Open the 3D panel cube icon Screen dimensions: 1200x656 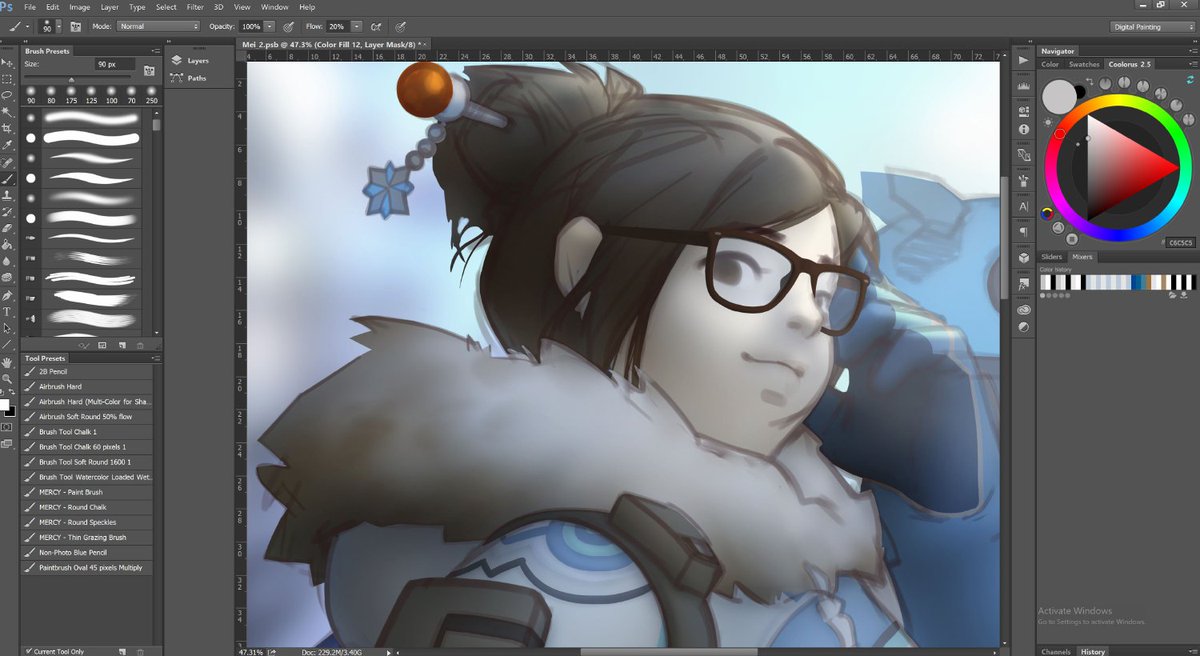(1023, 258)
